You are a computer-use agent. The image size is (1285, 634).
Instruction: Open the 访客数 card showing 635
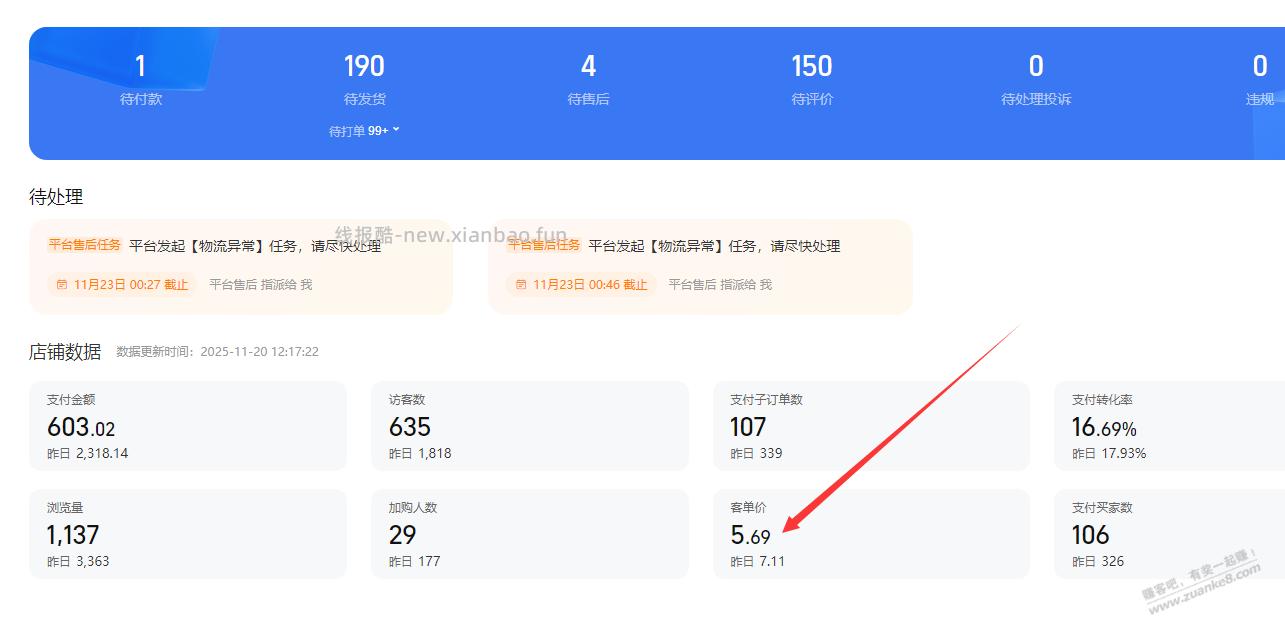coord(530,426)
